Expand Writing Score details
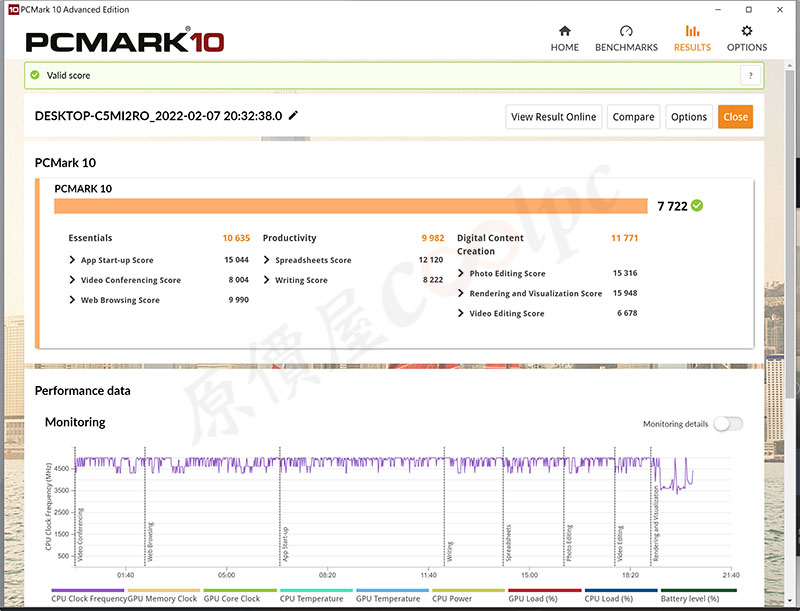The width and height of the screenshot is (800, 611). coord(266,280)
